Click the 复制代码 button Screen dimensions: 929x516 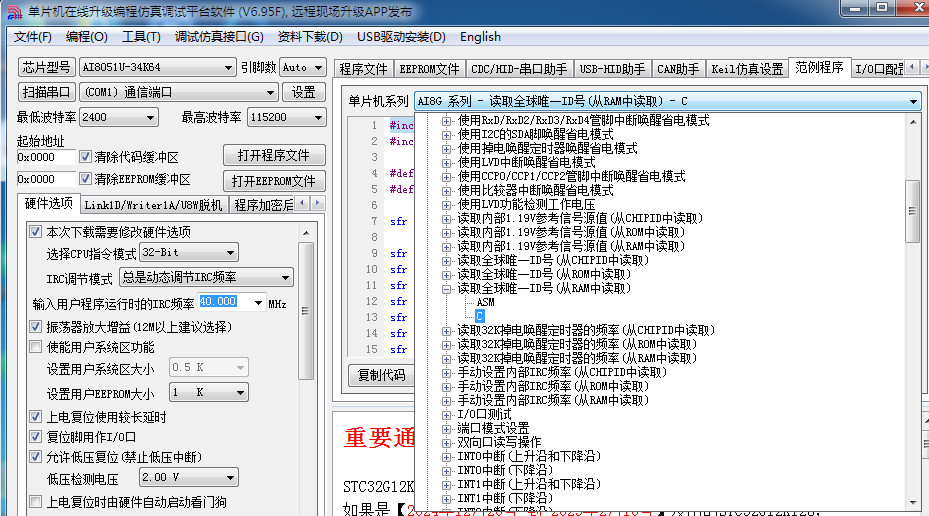pos(382,375)
